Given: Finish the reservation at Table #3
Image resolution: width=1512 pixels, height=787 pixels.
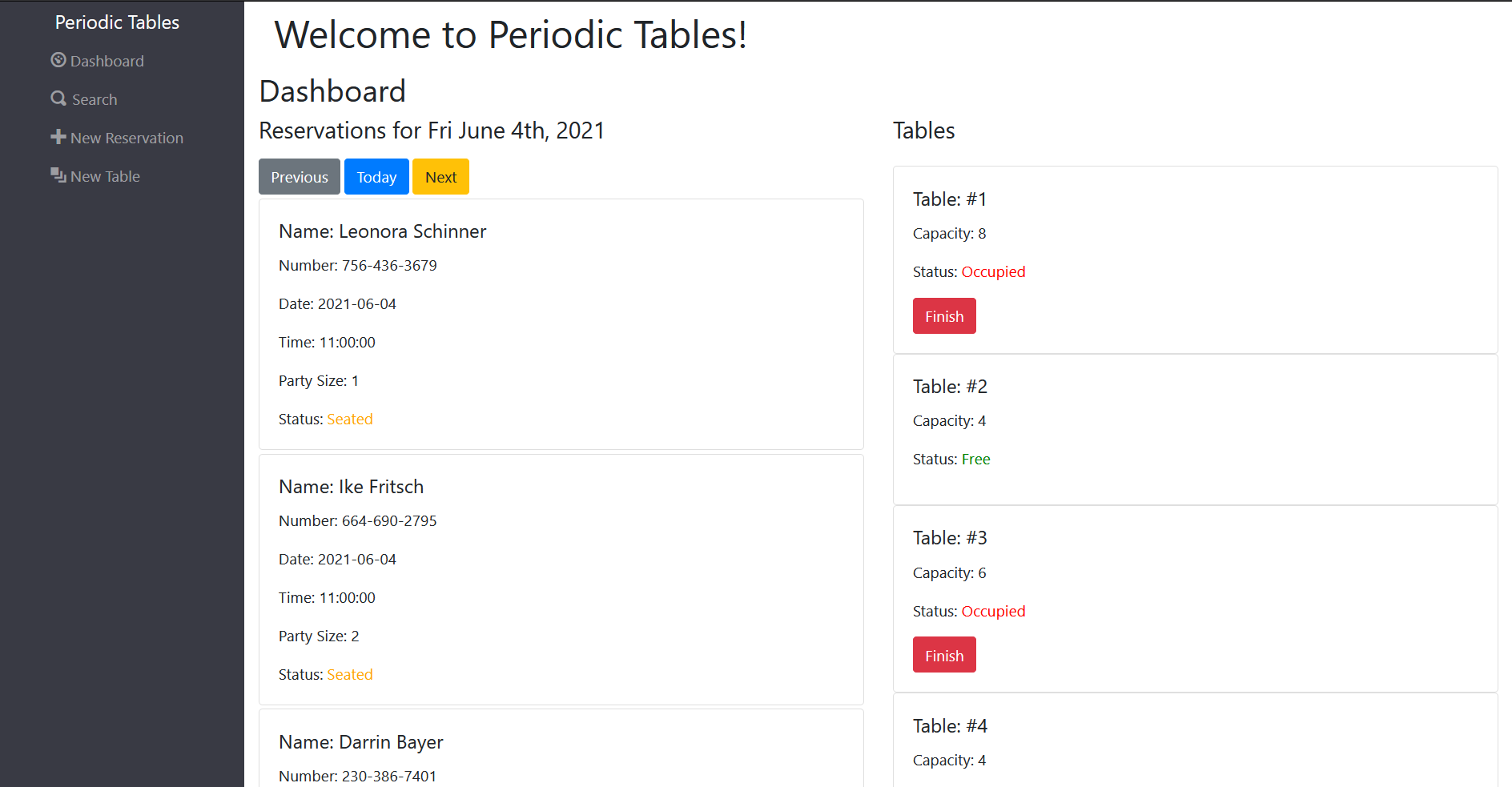Looking at the screenshot, I should (944, 654).
